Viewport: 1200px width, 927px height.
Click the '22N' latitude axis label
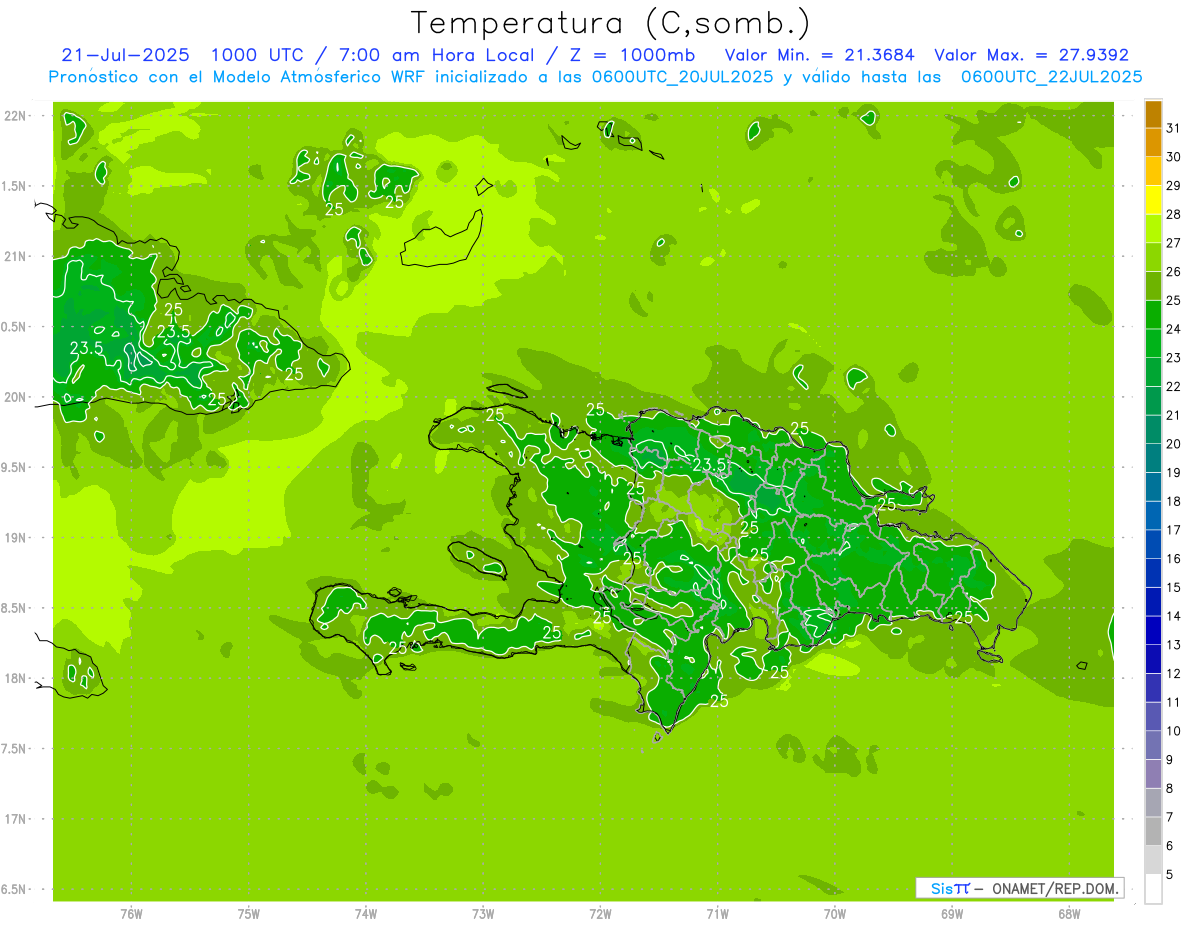14,115
